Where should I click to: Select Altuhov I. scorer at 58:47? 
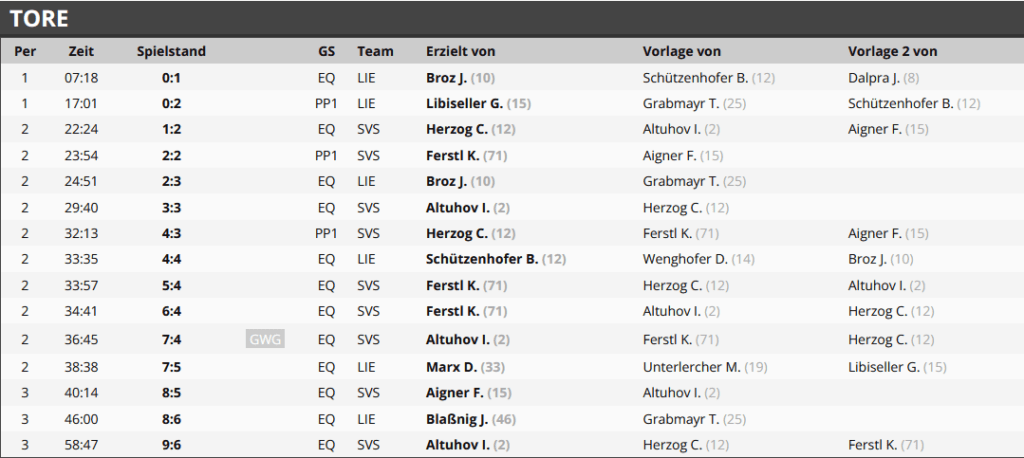pyautogui.click(x=458, y=445)
